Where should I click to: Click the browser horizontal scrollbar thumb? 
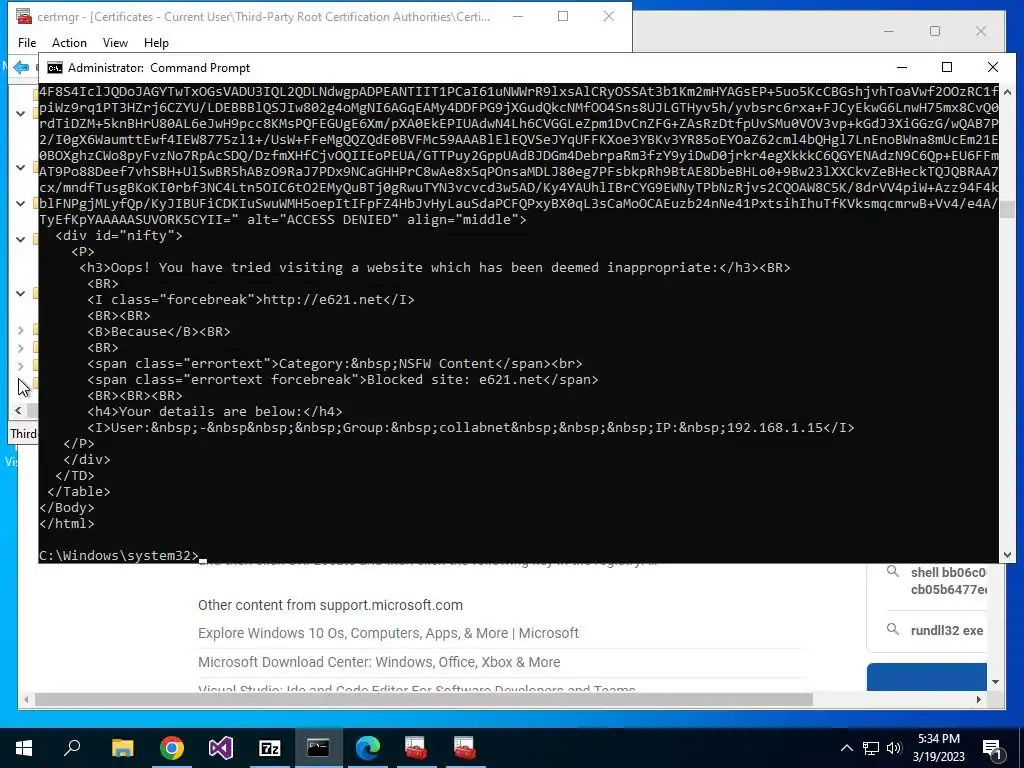(x=423, y=699)
